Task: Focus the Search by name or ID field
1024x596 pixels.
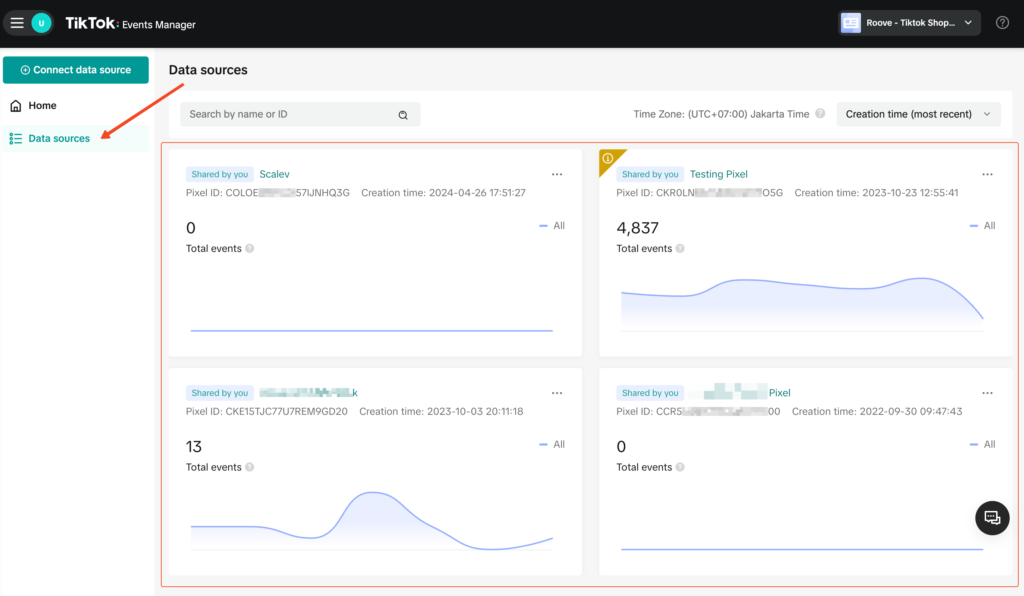Action: 300,114
